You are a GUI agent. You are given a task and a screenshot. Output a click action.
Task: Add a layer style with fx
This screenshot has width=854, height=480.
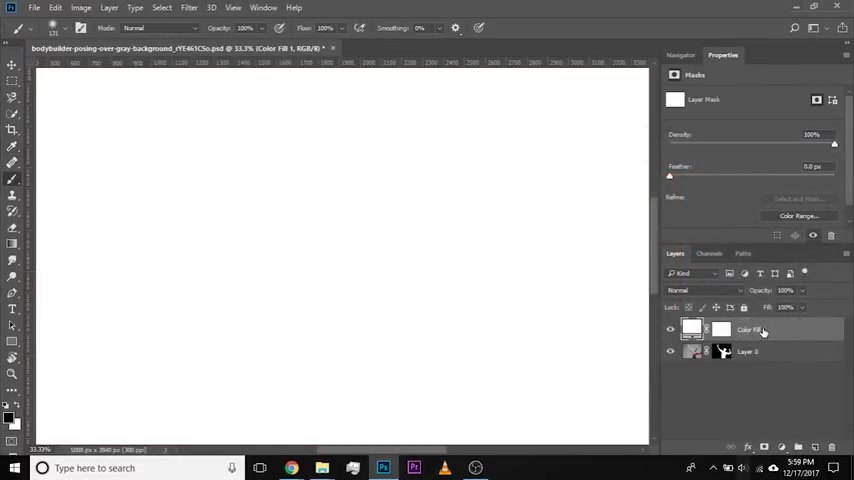pyautogui.click(x=748, y=447)
